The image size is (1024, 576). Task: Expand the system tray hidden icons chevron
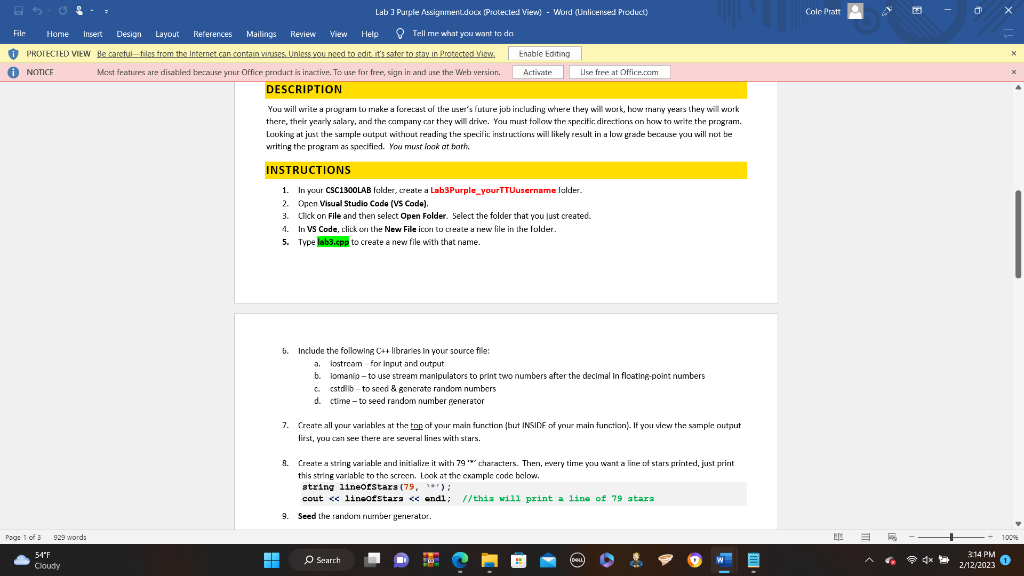(869, 560)
